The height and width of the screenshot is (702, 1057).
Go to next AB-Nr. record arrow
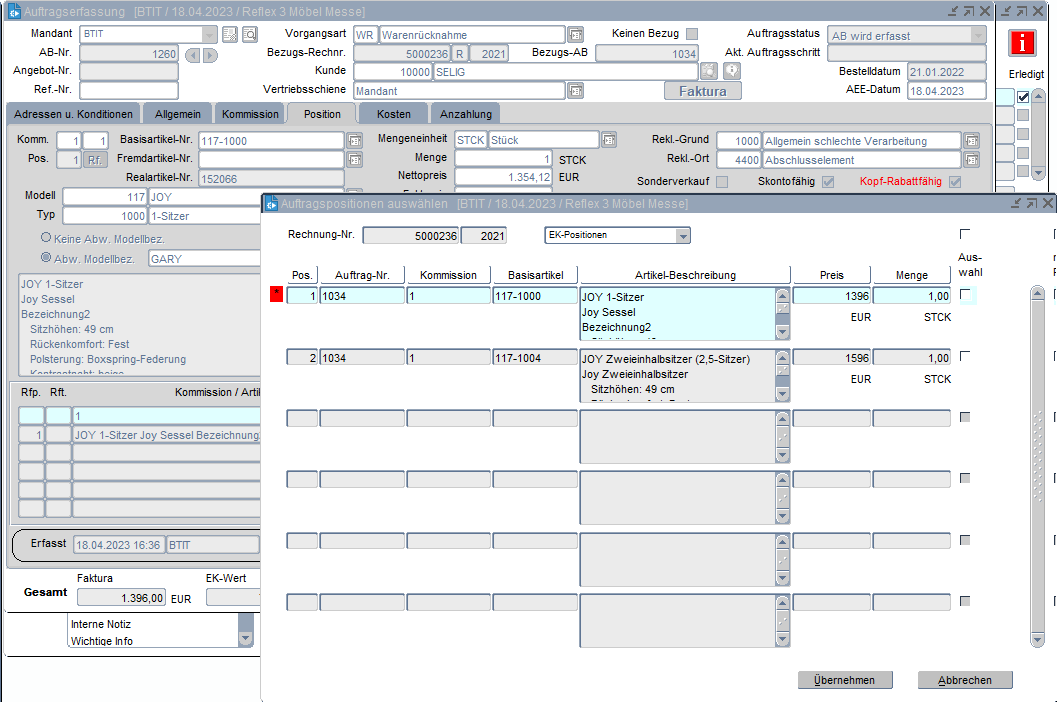click(210, 54)
